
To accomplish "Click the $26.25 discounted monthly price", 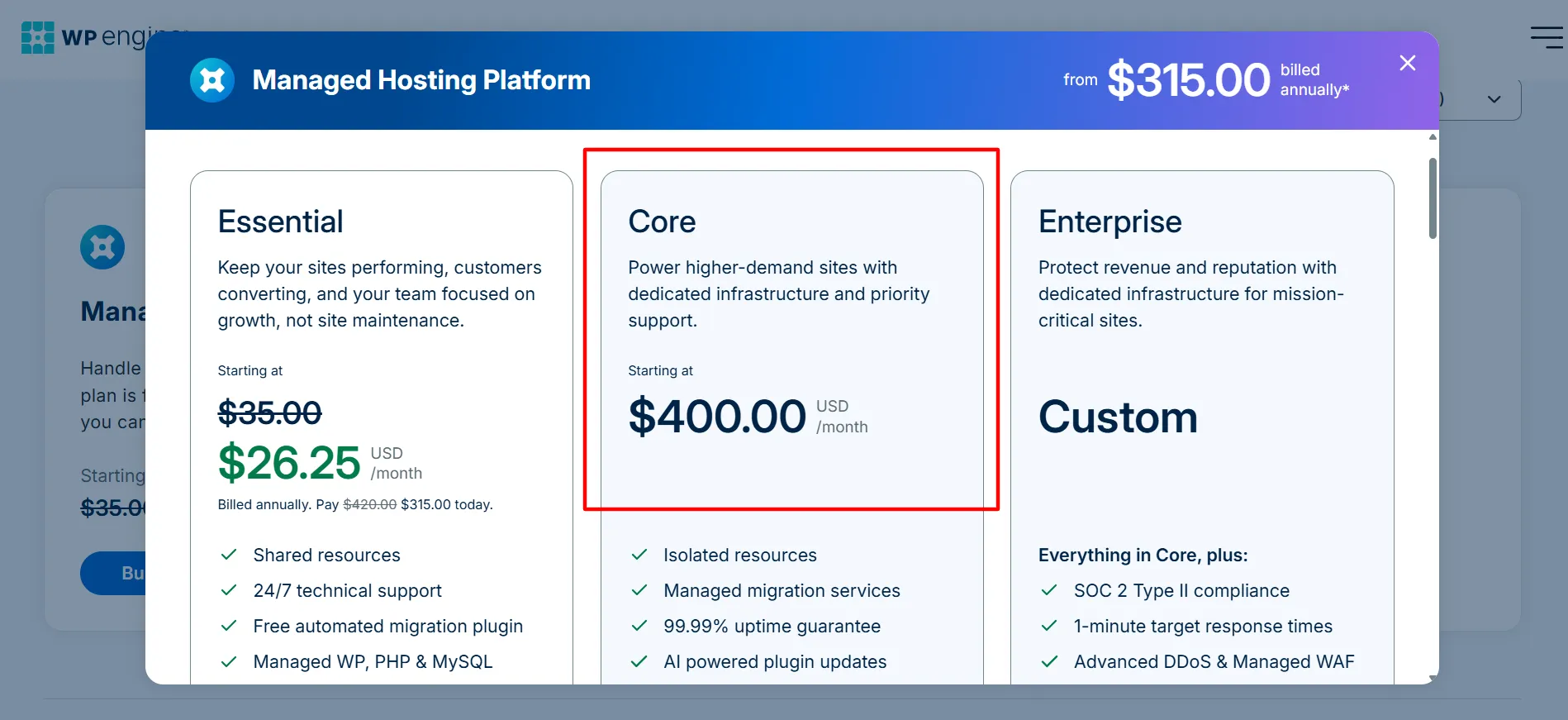I will pos(289,462).
